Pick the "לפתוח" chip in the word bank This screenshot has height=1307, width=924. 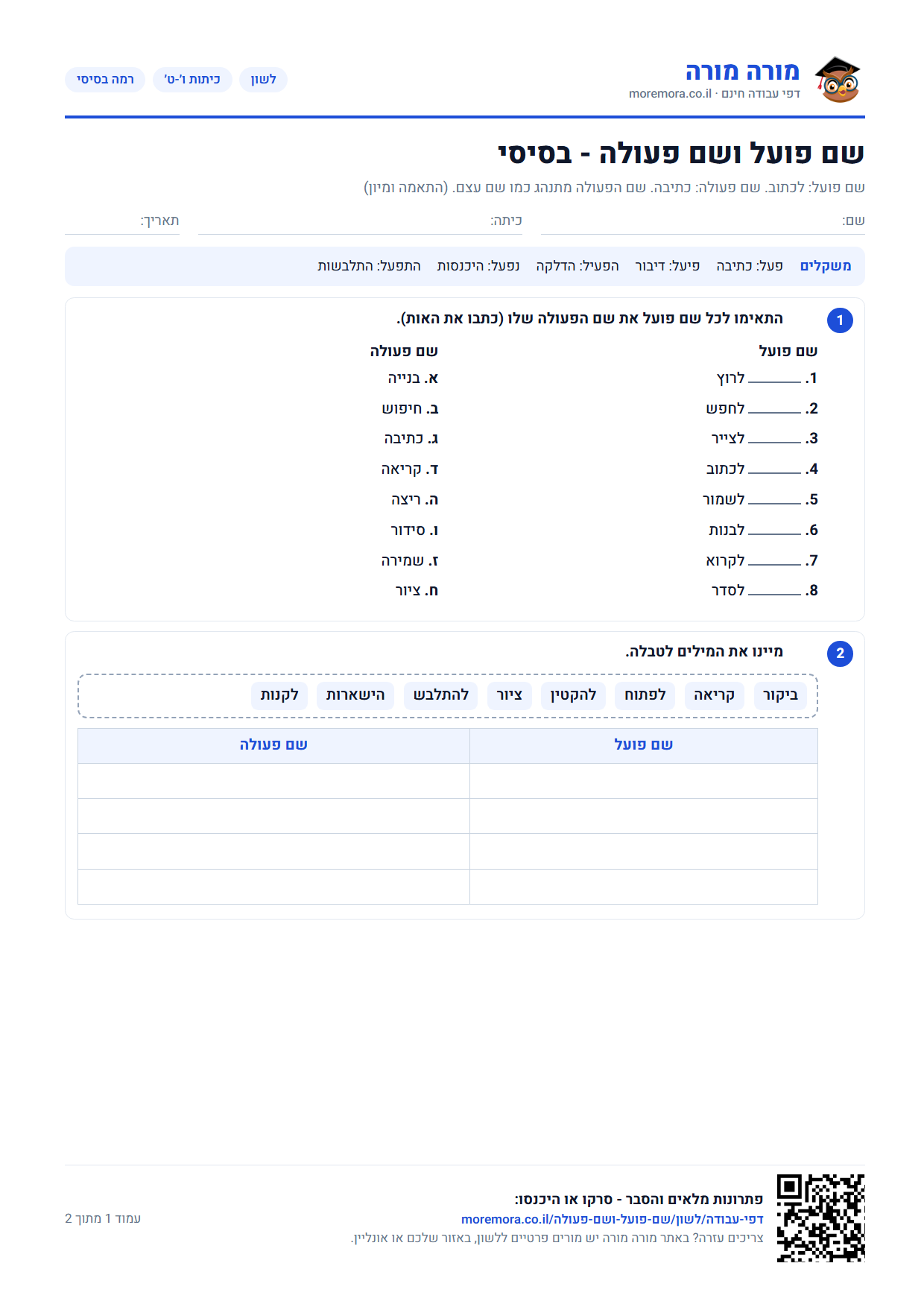[645, 695]
